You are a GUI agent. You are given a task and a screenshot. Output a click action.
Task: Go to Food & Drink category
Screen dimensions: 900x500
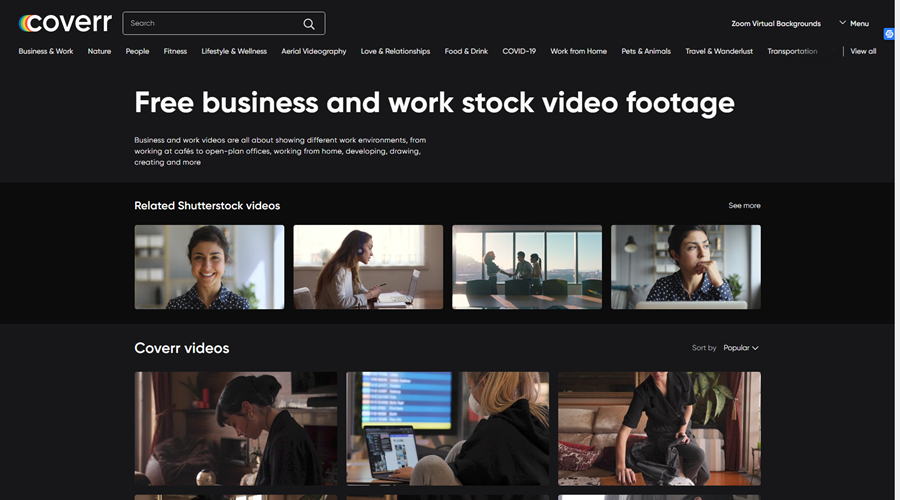point(466,51)
